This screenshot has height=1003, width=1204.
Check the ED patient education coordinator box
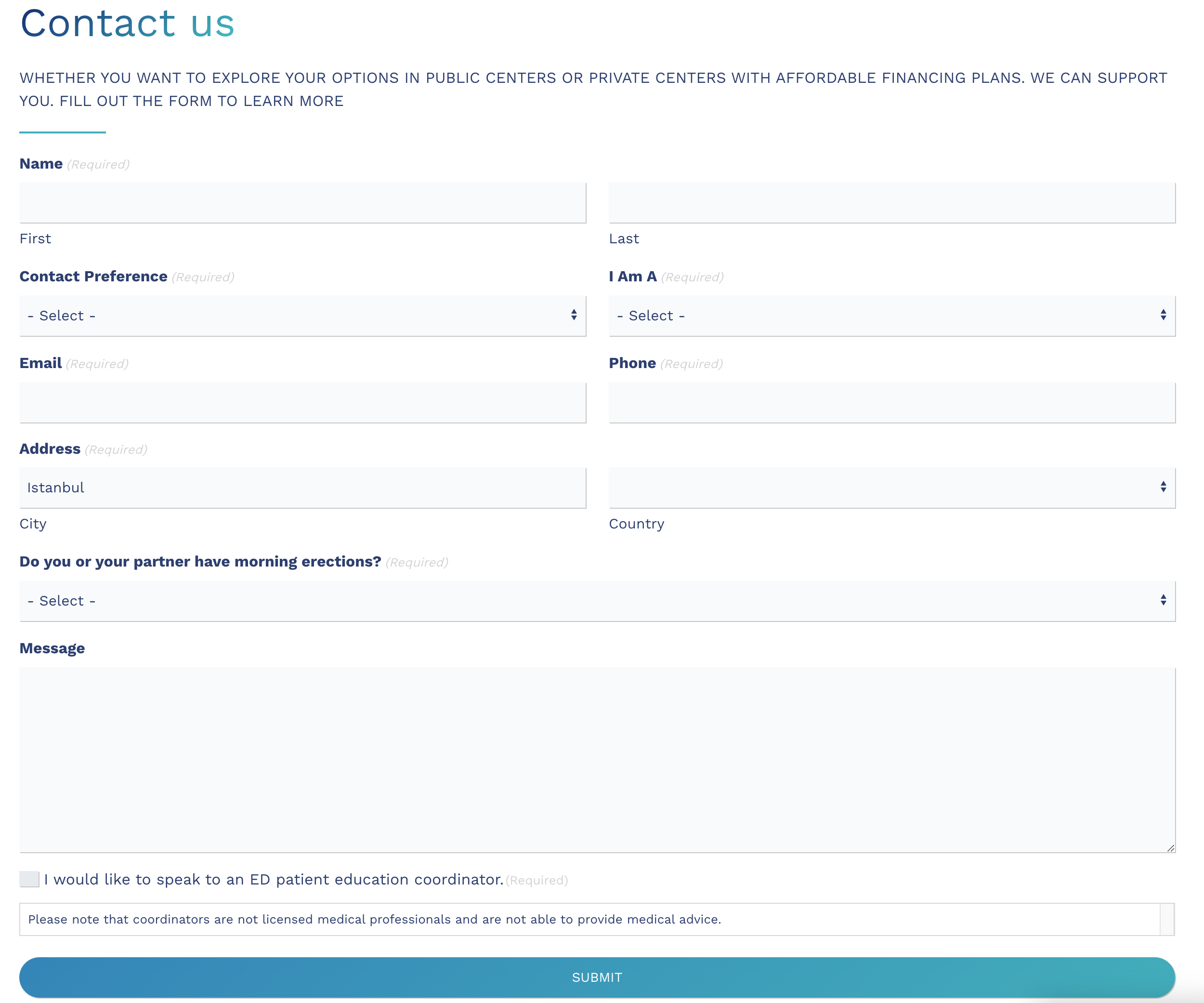(x=29, y=879)
